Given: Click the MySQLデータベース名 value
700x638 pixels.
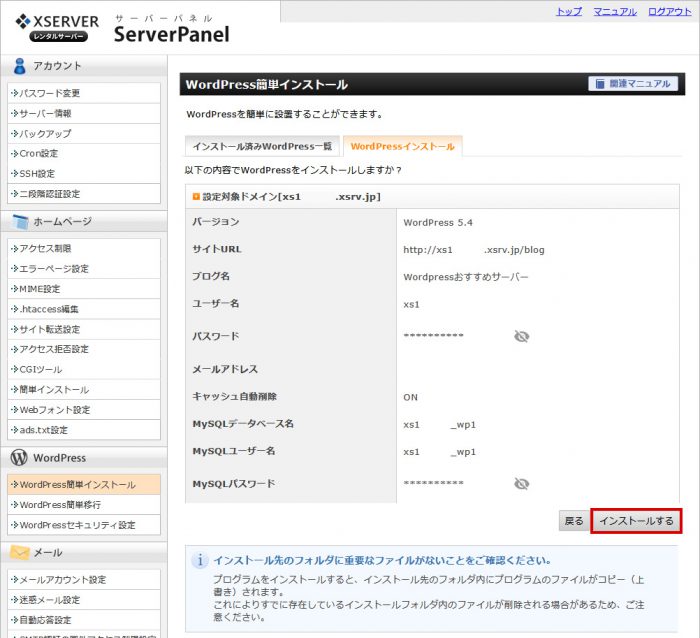Looking at the screenshot, I should (x=439, y=425).
